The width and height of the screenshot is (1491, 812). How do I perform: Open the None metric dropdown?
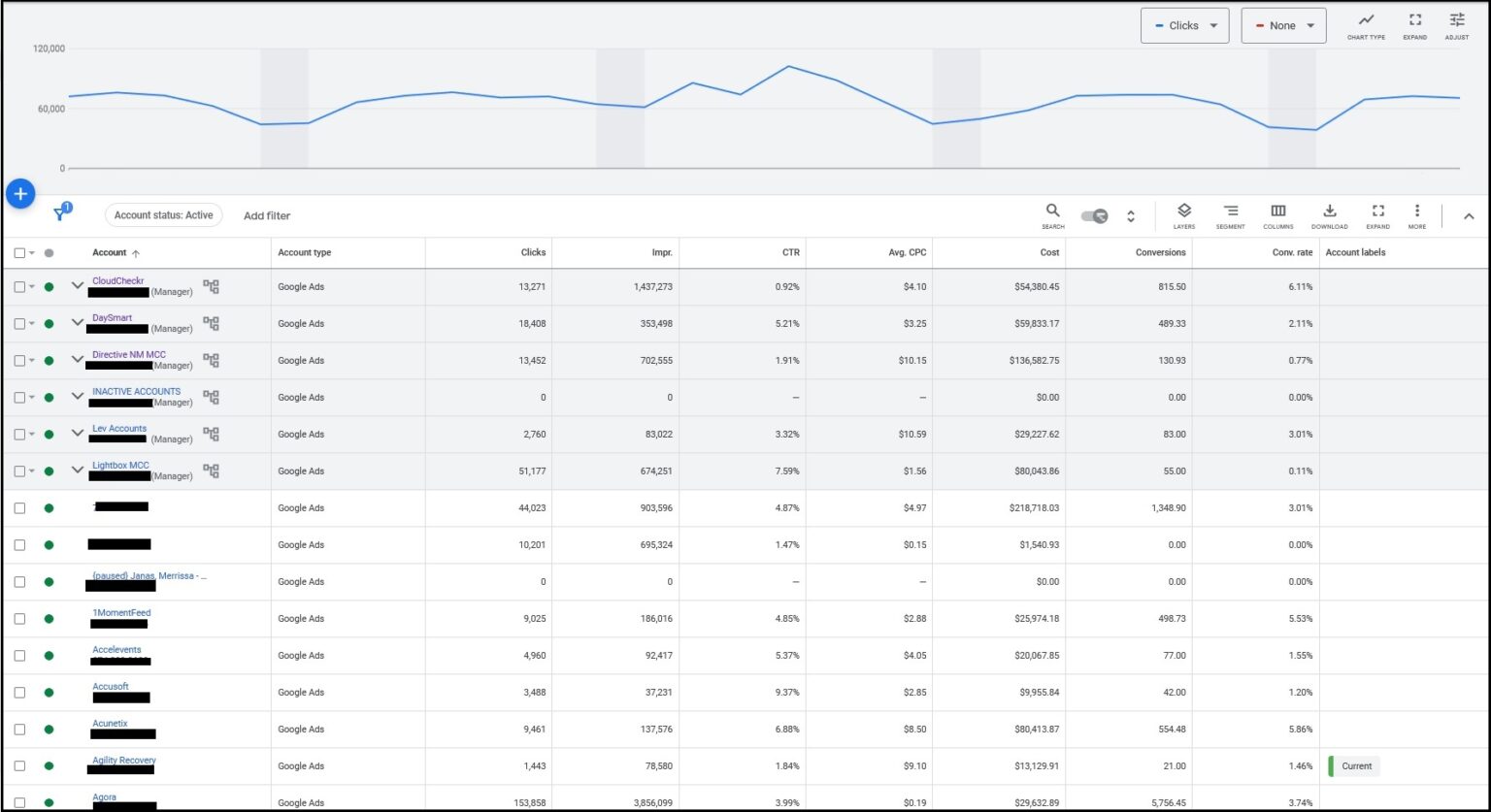pyautogui.click(x=1283, y=26)
